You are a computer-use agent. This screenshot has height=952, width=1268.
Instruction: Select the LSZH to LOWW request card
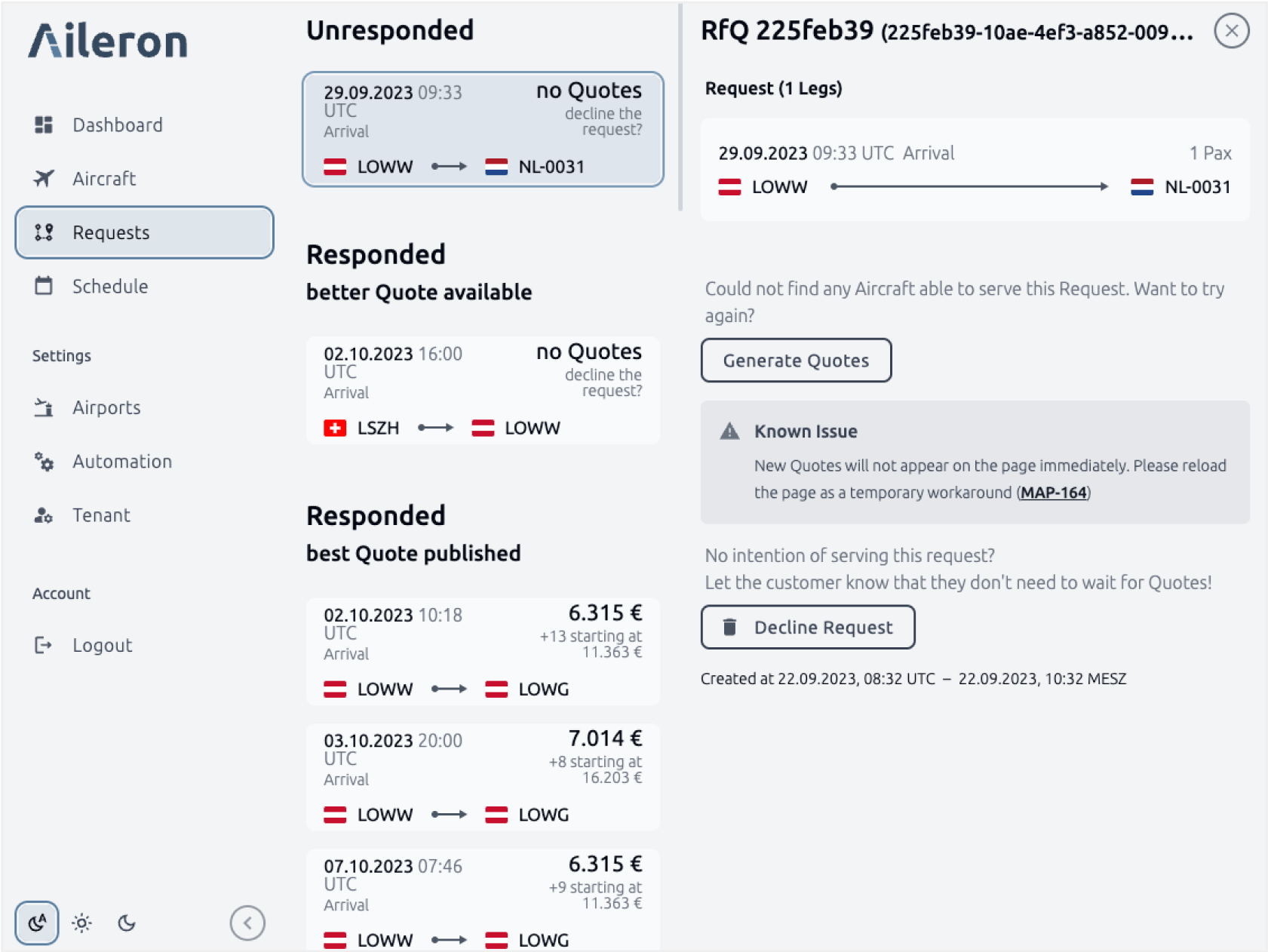coord(483,390)
